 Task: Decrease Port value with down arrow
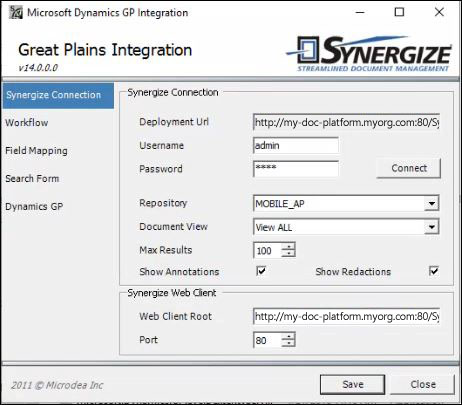click(288, 343)
